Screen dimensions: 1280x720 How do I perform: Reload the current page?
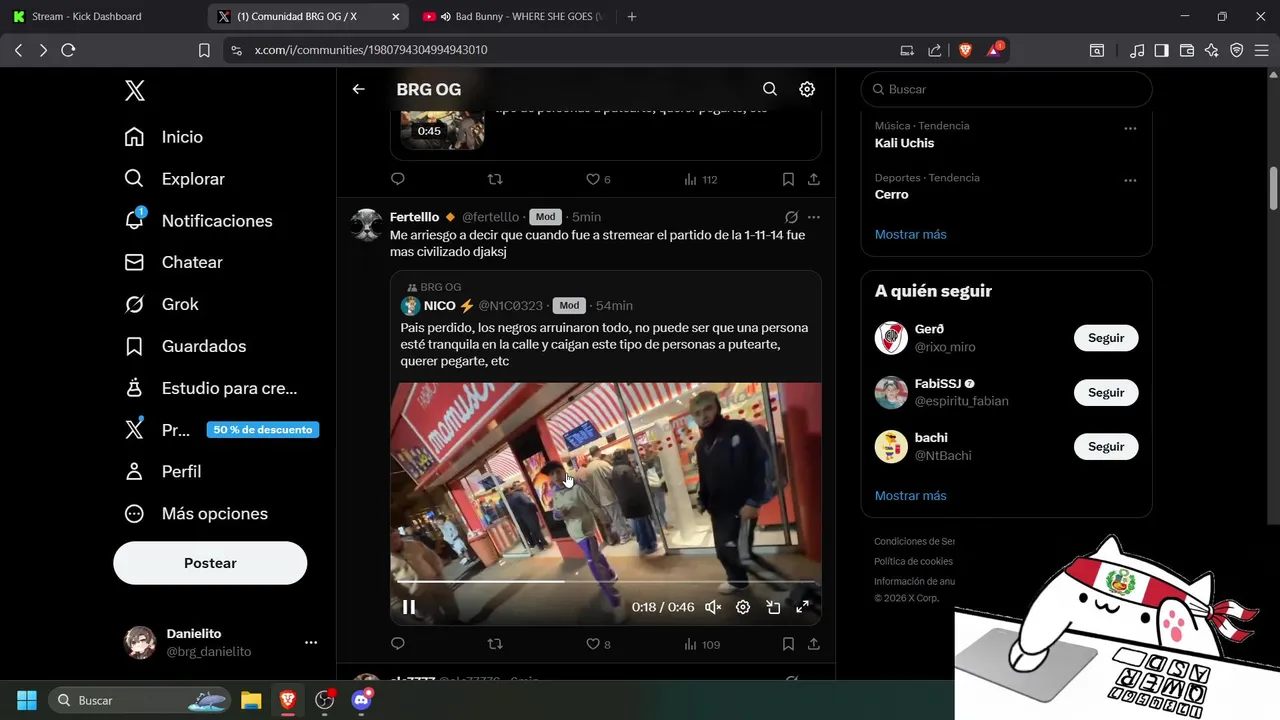pyautogui.click(x=68, y=50)
